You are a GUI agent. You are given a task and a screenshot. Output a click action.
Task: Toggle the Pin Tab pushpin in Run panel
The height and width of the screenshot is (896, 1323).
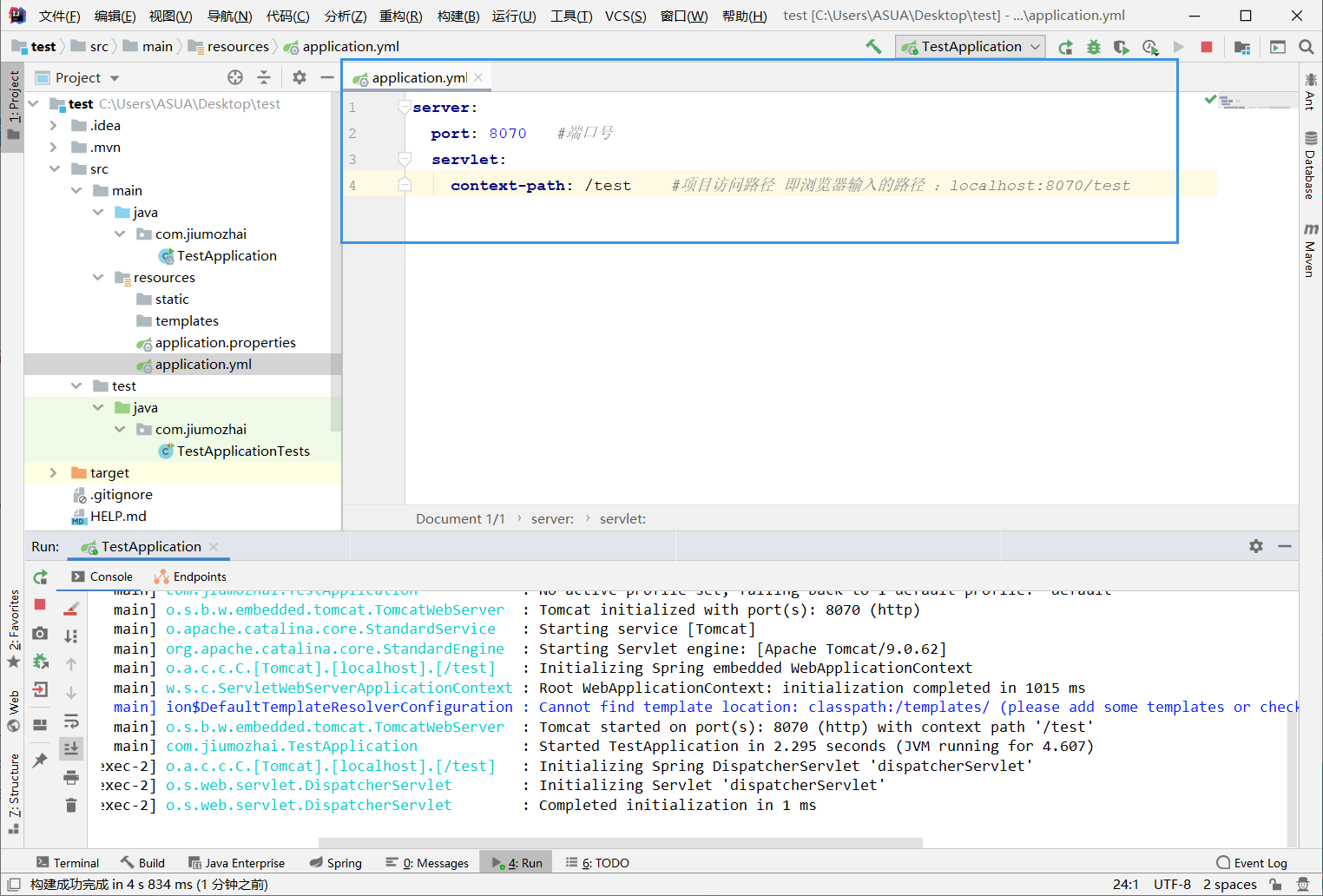pyautogui.click(x=40, y=761)
